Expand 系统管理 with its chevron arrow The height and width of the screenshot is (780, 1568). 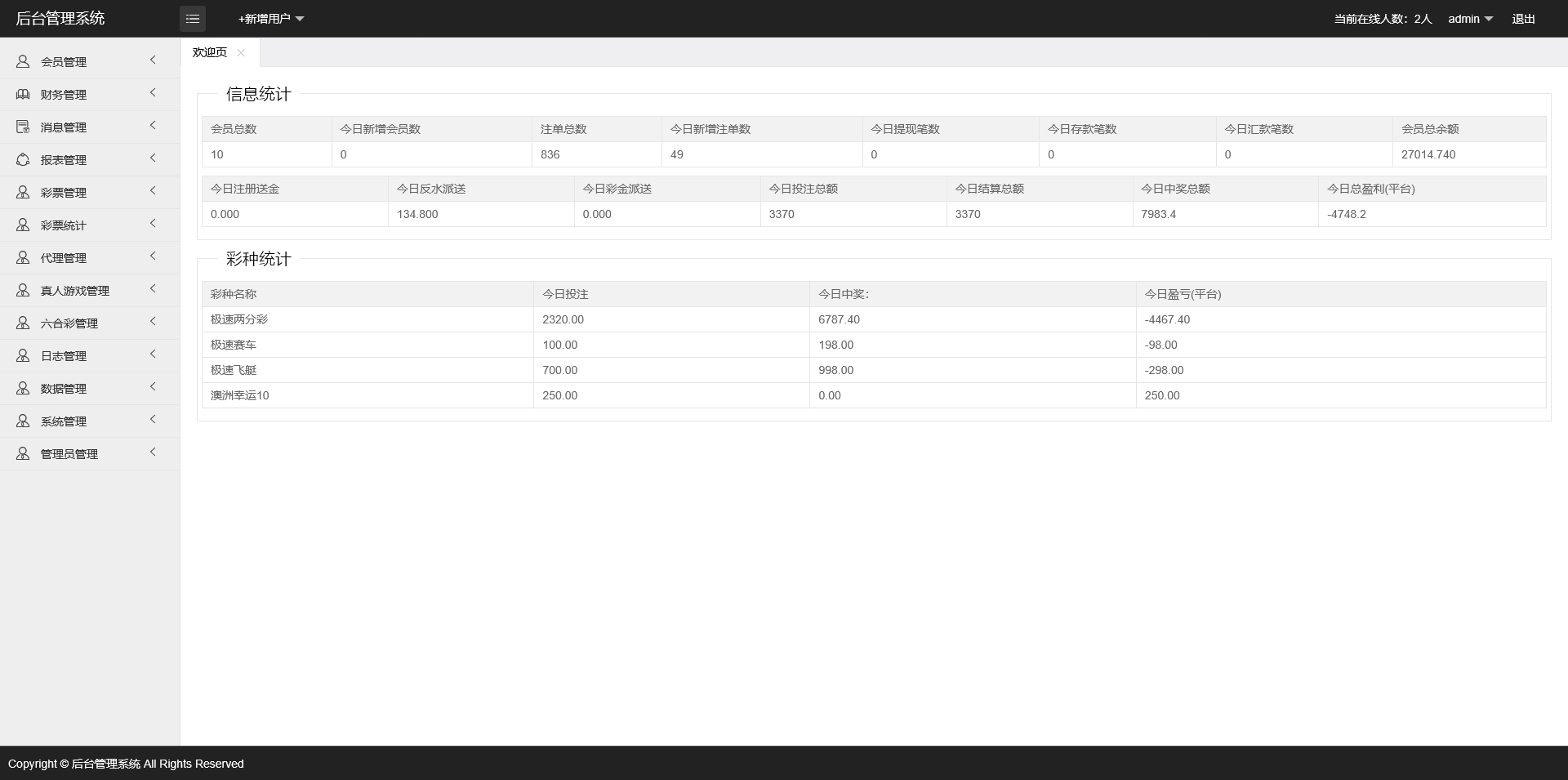(153, 420)
